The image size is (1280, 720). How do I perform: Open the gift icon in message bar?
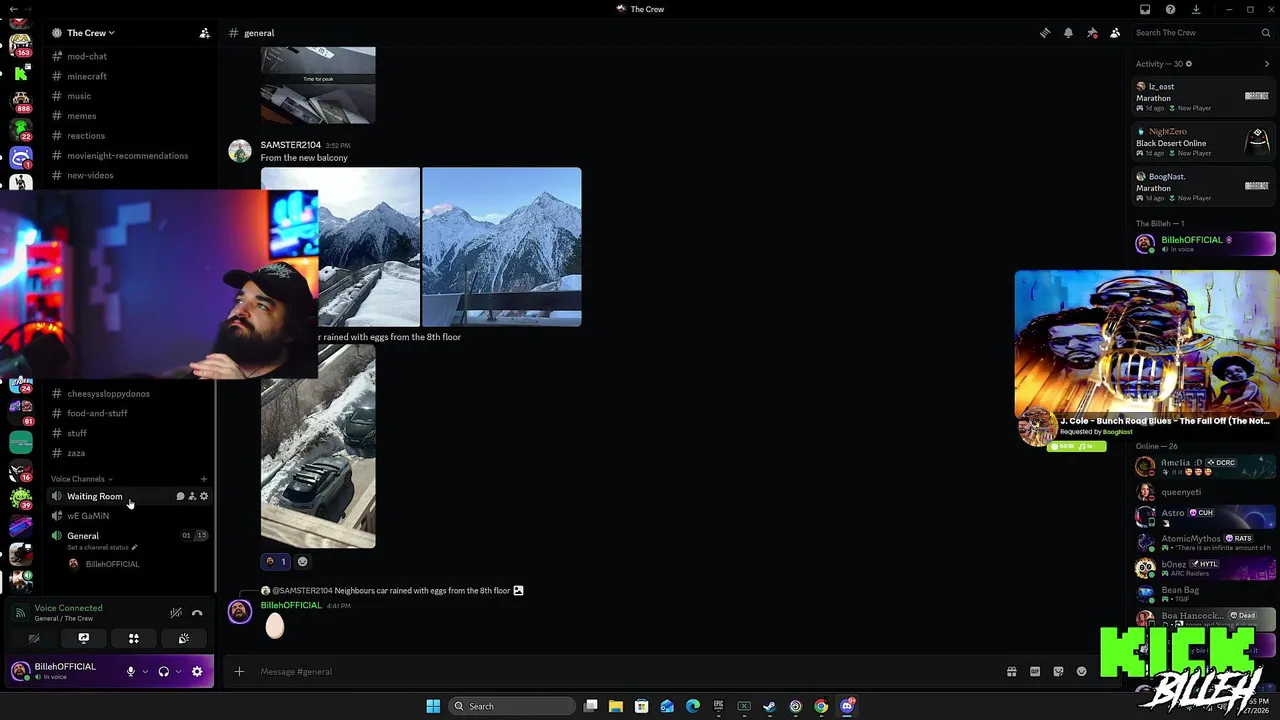[1011, 672]
